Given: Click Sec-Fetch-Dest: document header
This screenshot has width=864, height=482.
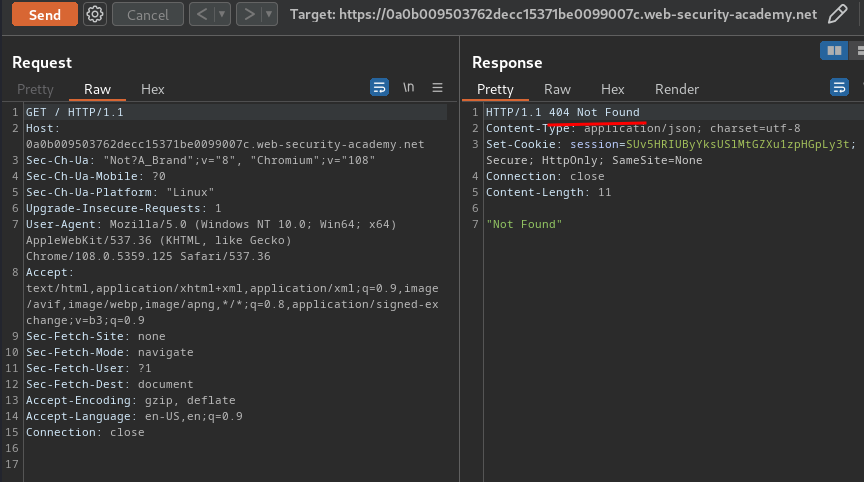Looking at the screenshot, I should [109, 384].
